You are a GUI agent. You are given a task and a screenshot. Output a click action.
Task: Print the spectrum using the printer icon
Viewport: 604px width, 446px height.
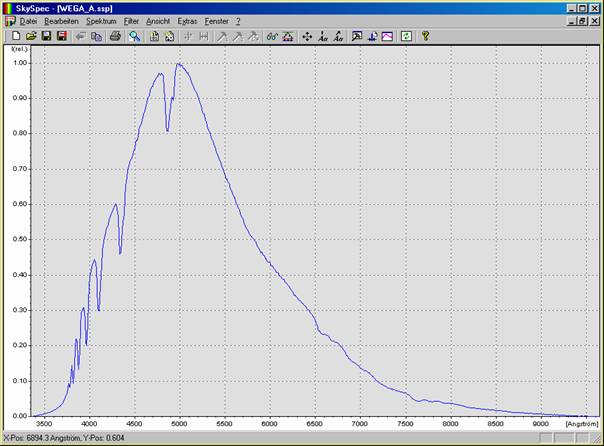(115, 36)
